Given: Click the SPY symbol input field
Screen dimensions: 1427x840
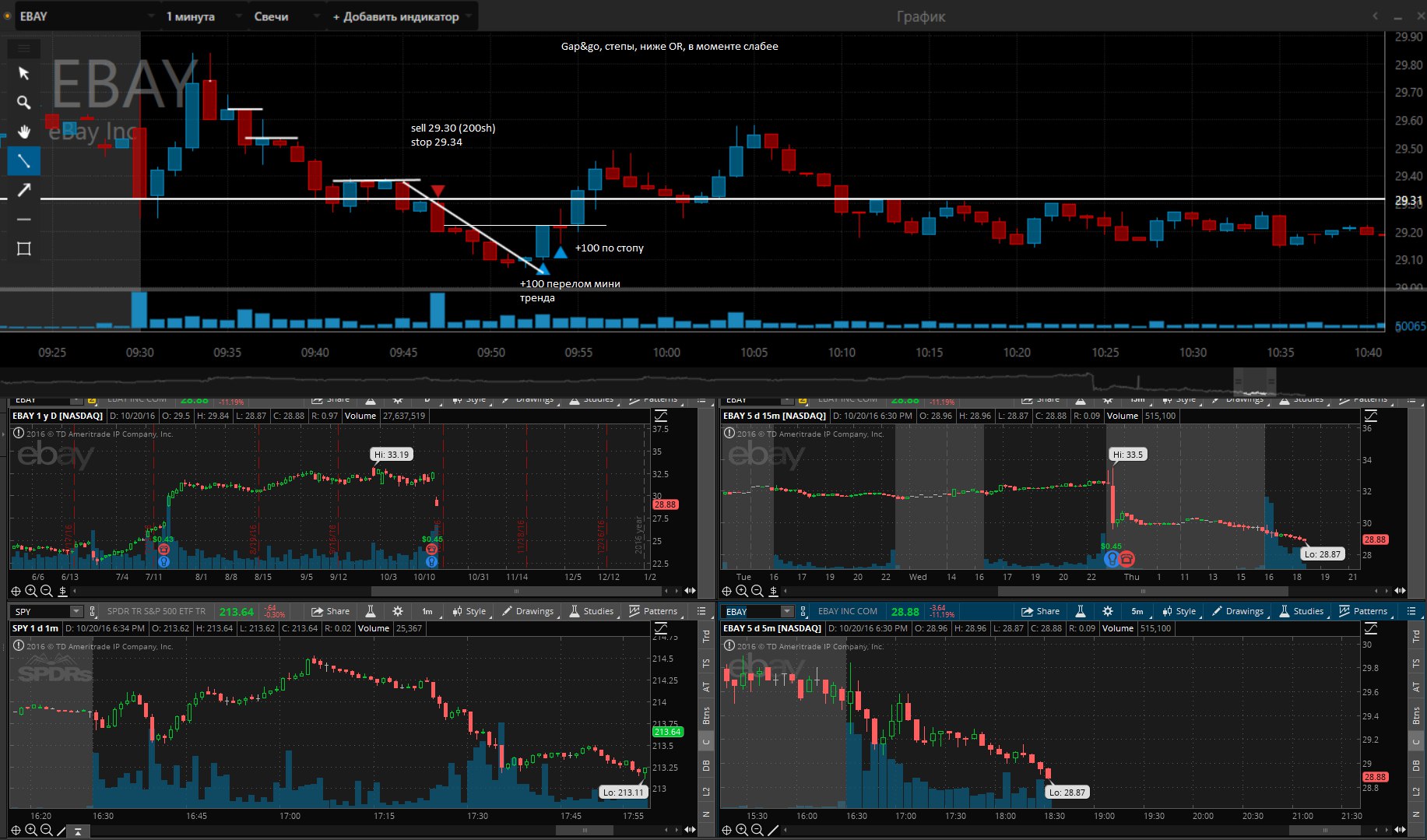Looking at the screenshot, I should click(40, 612).
